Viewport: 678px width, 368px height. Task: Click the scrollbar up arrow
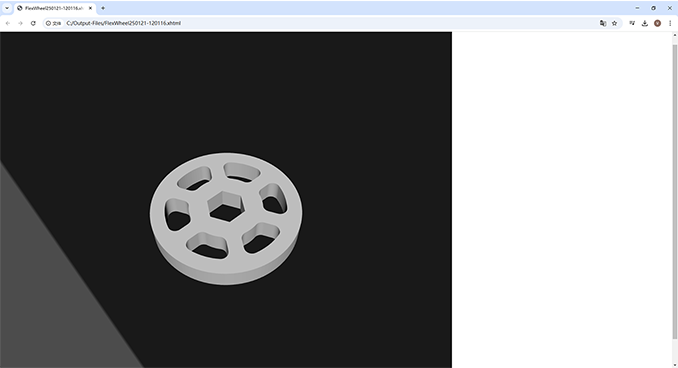coord(675,35)
